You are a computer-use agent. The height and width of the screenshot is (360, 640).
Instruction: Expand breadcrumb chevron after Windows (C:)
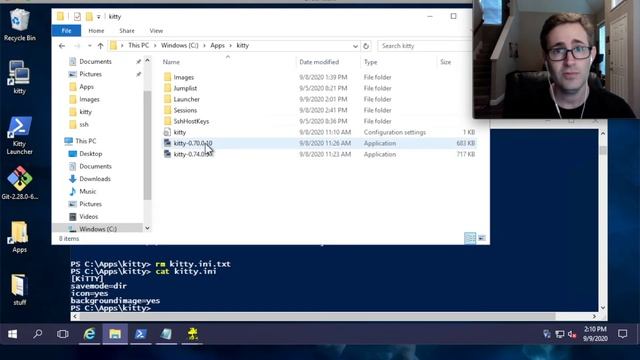[204, 46]
